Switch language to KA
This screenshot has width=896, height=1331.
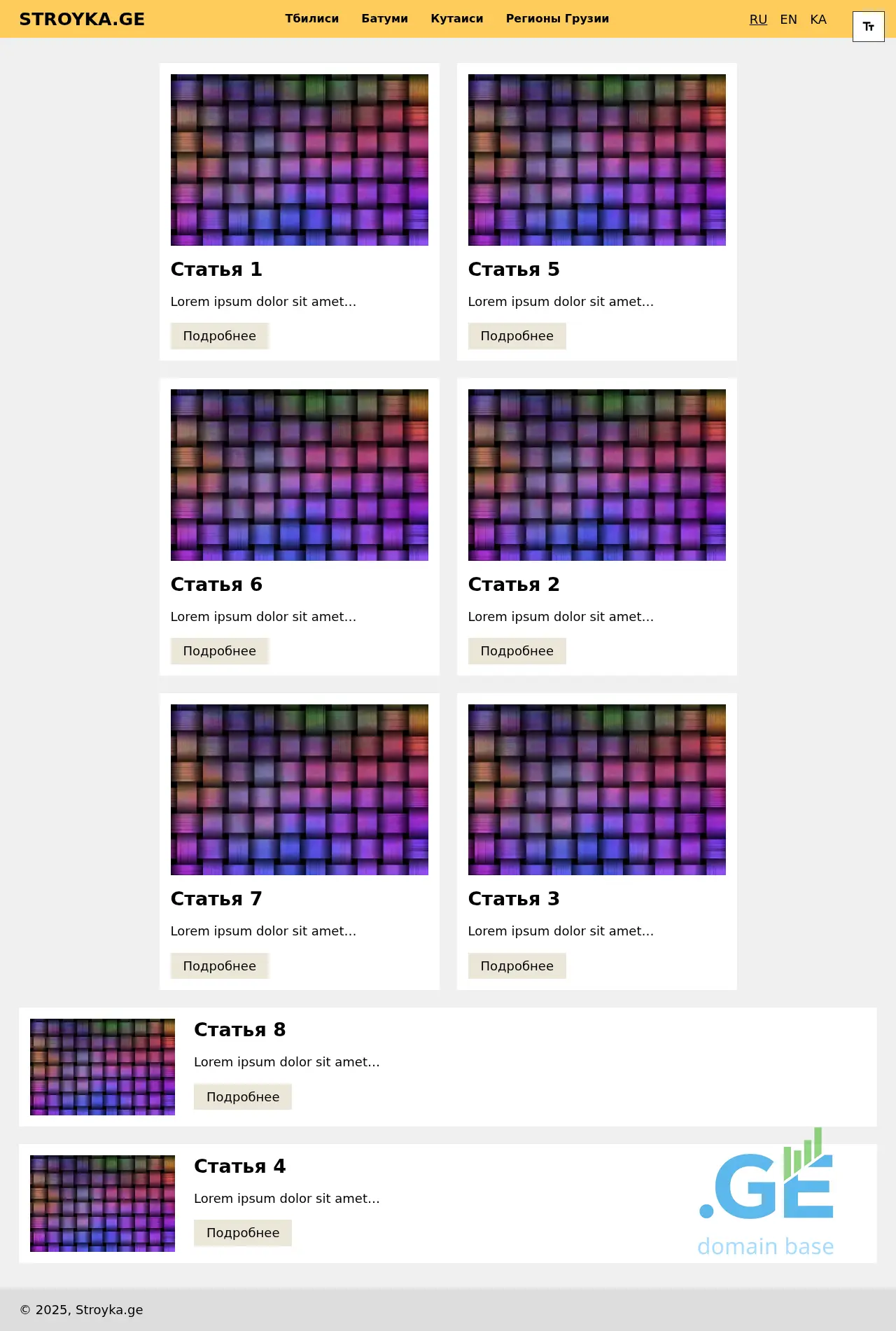(818, 20)
